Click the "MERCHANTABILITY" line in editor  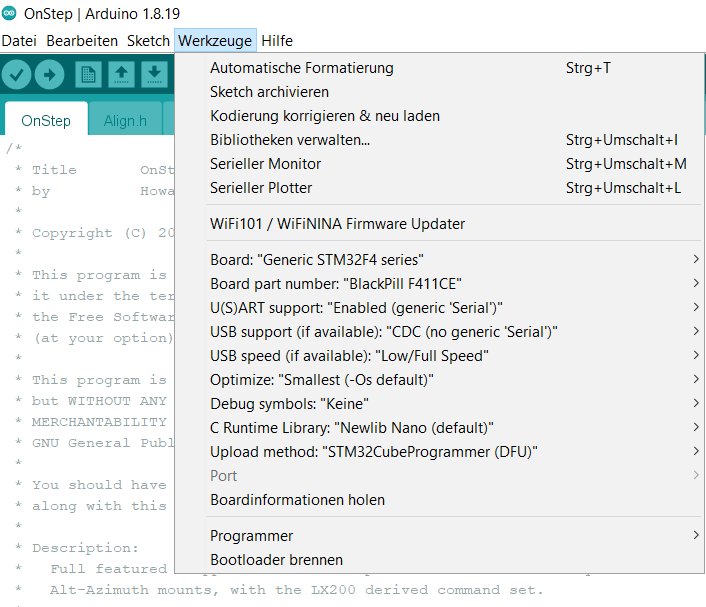(91, 422)
